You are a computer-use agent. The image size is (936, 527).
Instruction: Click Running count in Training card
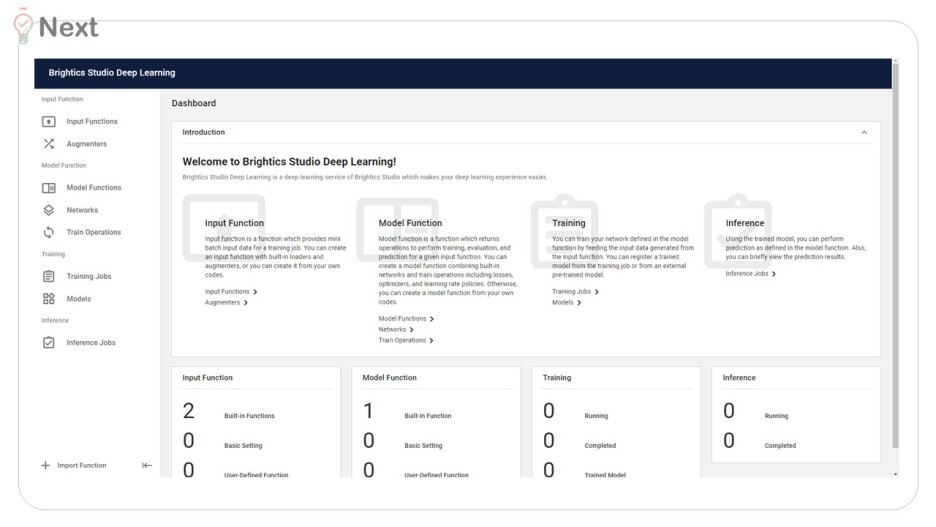point(549,411)
